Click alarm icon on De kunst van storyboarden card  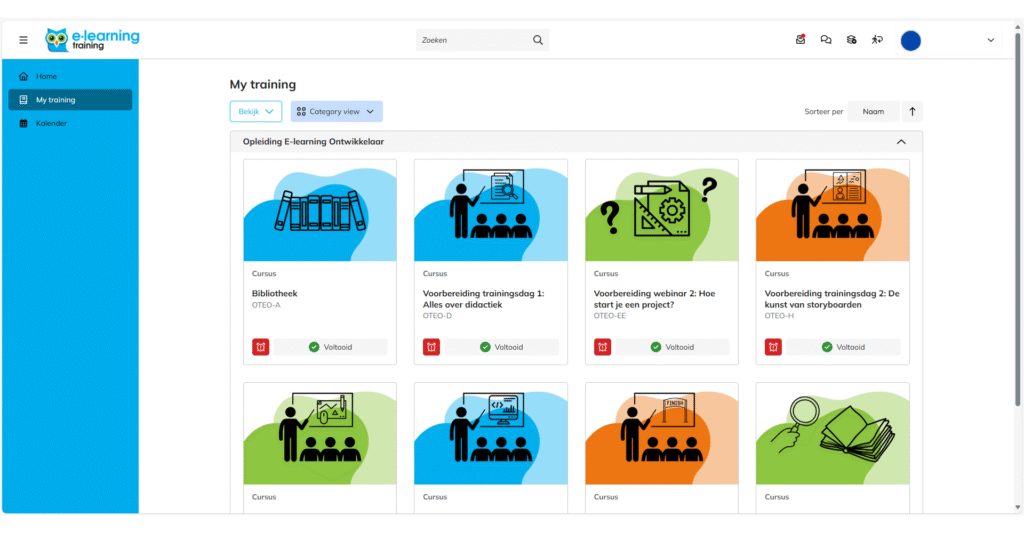click(x=774, y=347)
